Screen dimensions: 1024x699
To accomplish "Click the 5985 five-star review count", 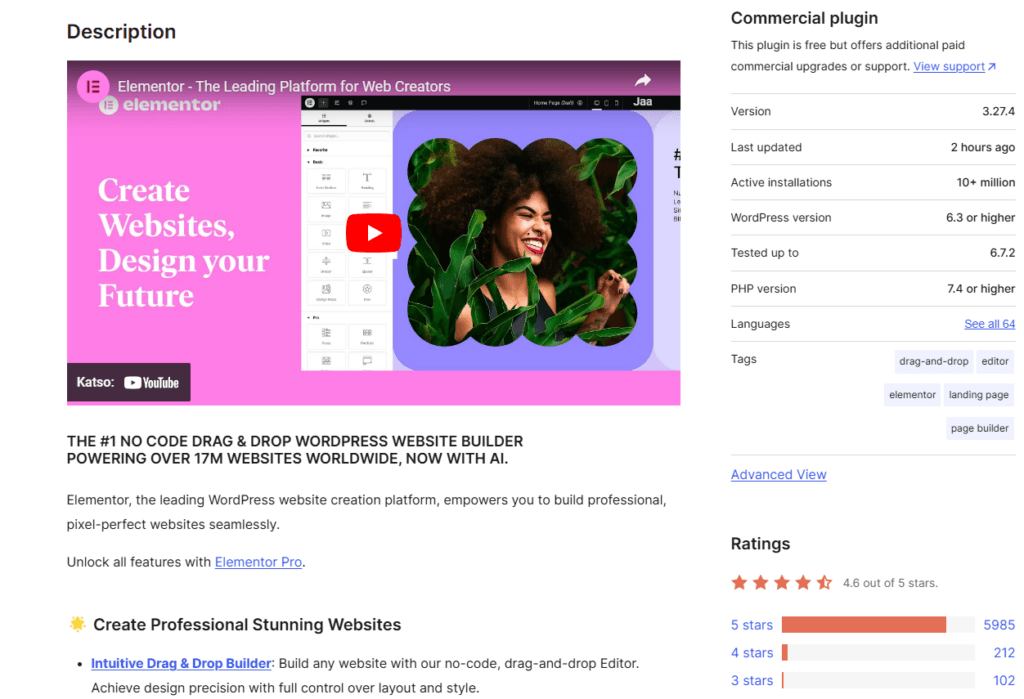I will [998, 625].
